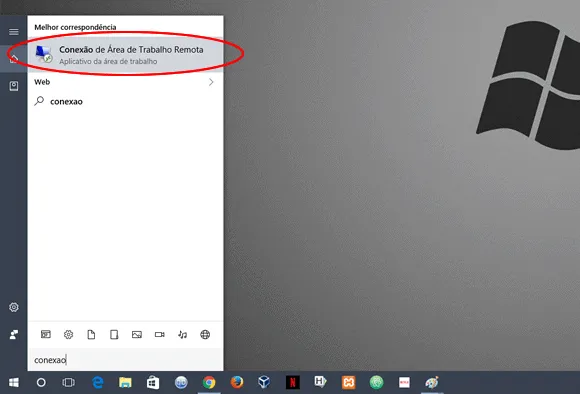Select the 'conexao' web search suggestion
The height and width of the screenshot is (394, 580).
pos(125,101)
